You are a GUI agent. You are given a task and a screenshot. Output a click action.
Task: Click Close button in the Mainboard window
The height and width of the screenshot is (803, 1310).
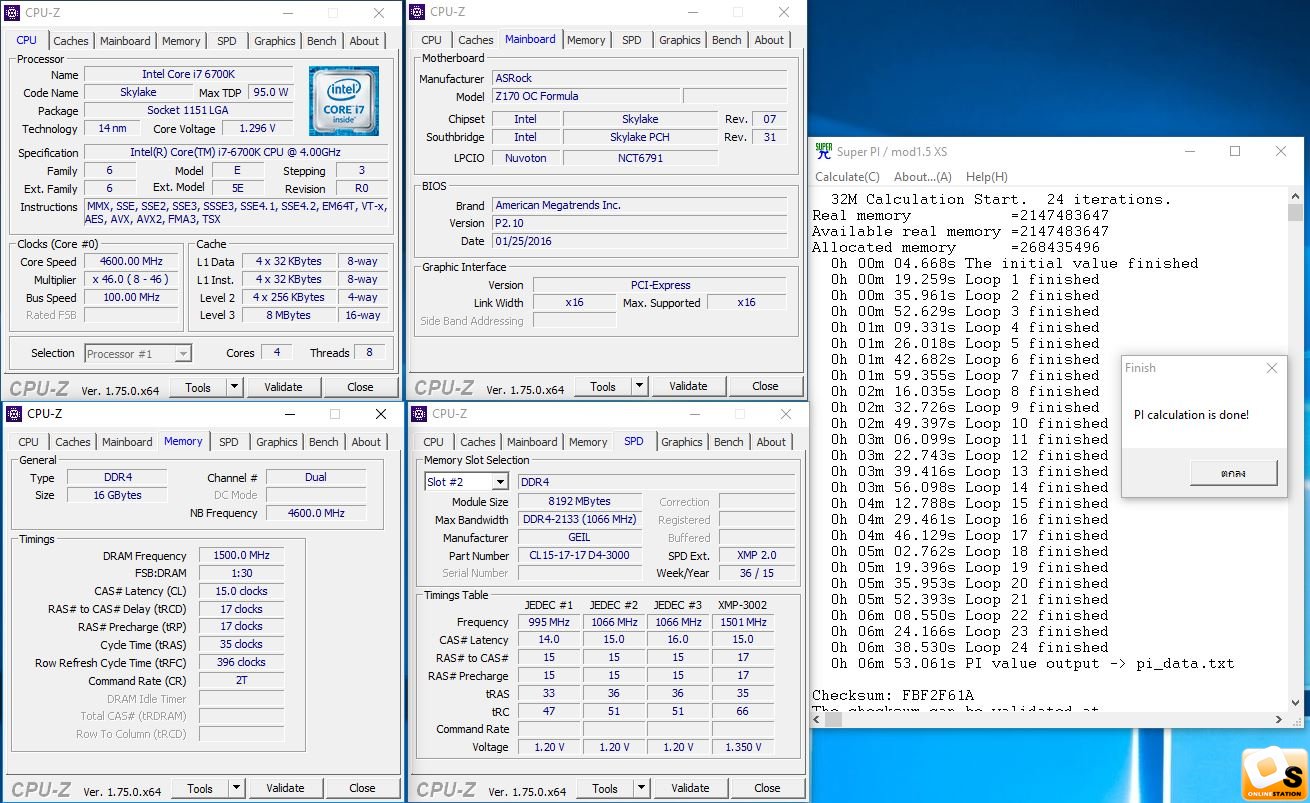(765, 386)
